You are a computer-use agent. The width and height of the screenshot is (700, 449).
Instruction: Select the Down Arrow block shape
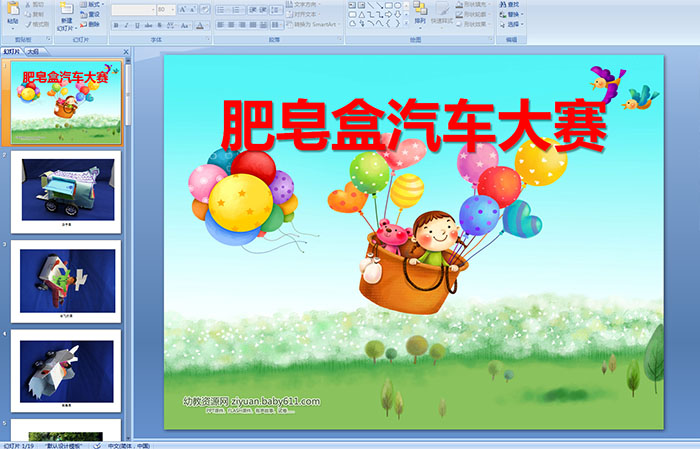pyautogui.click(x=397, y=15)
